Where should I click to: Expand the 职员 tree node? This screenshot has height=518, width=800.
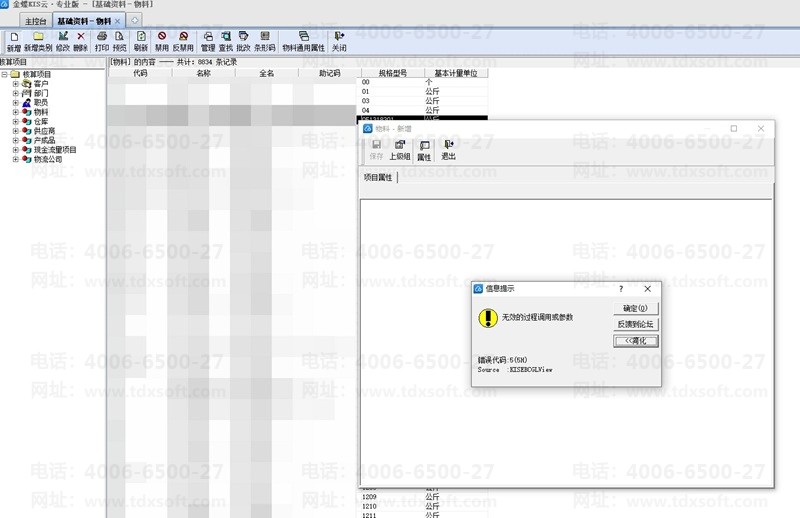tap(16, 103)
